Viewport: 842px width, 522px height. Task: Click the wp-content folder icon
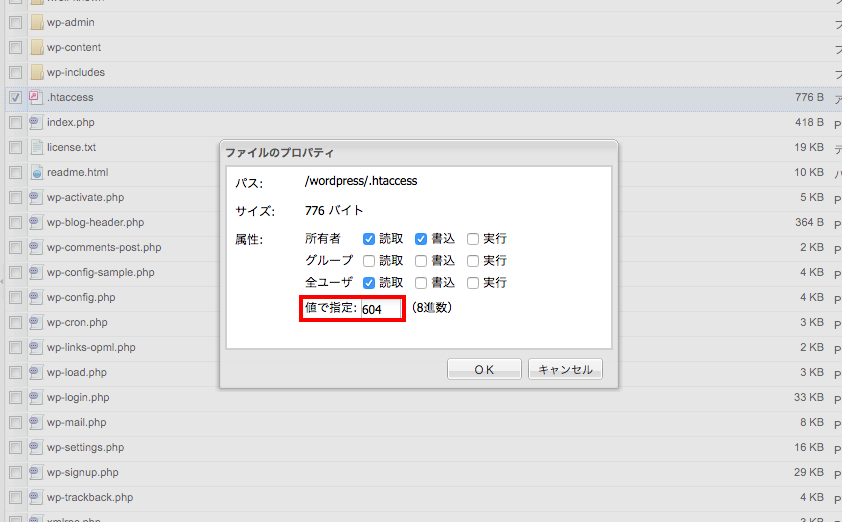coord(36,47)
